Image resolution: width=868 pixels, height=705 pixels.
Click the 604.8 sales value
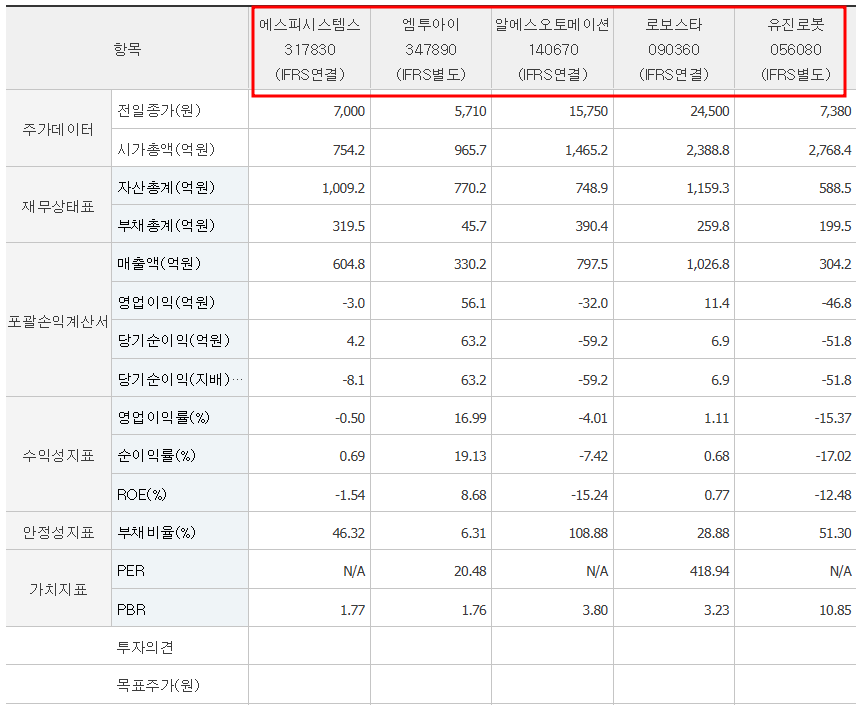coord(349,264)
